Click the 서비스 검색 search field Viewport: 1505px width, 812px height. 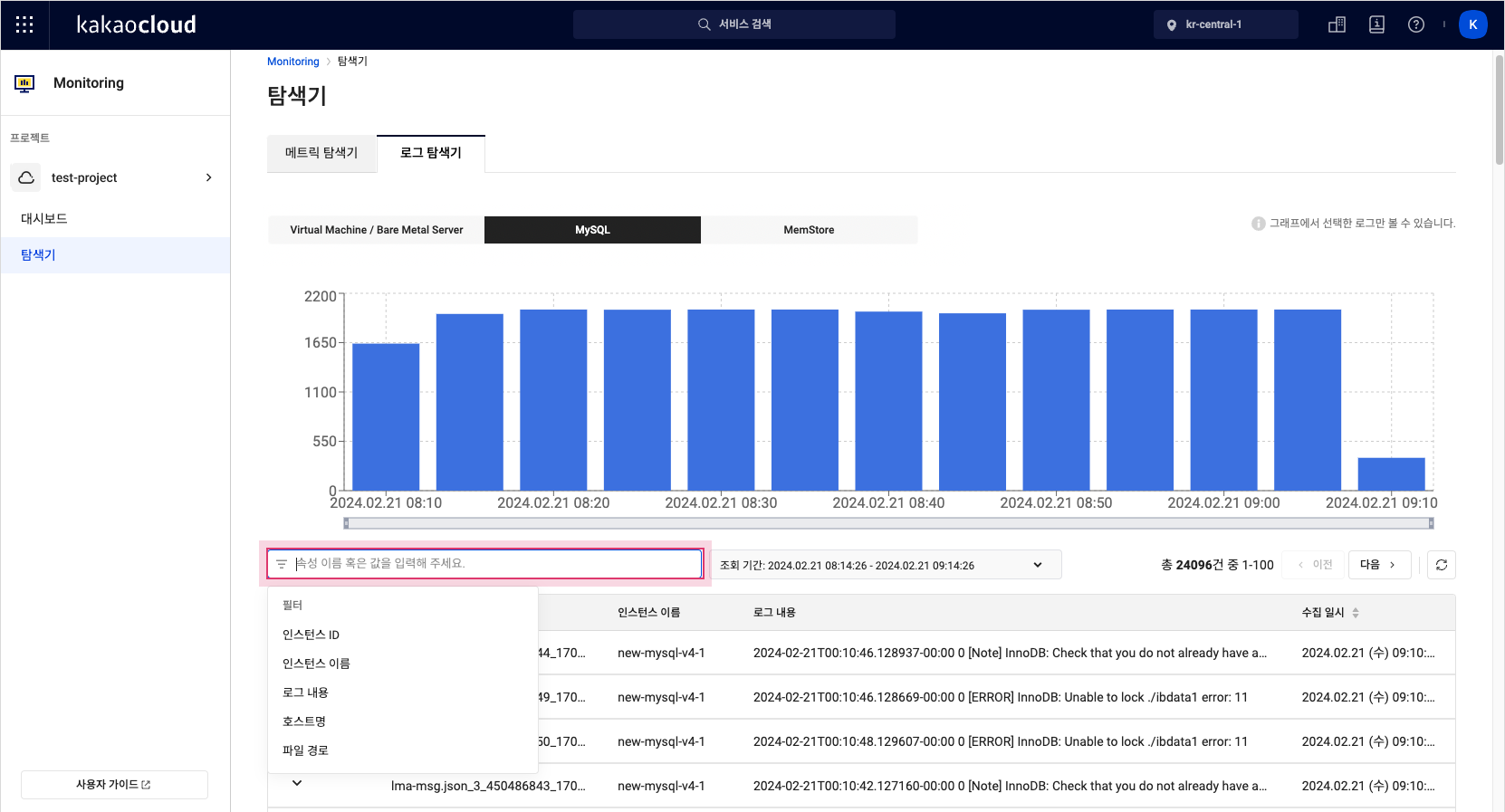point(734,24)
